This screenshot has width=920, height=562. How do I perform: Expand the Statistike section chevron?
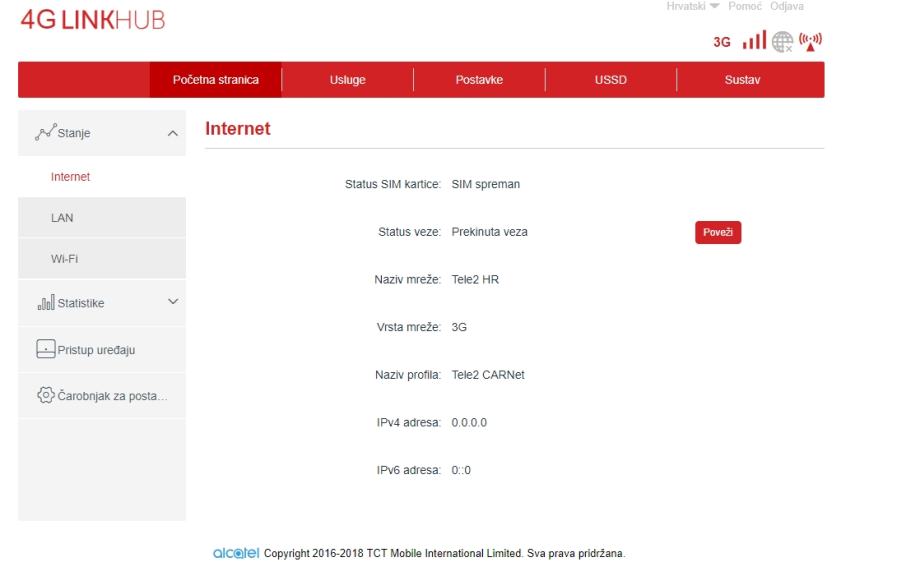tap(173, 302)
